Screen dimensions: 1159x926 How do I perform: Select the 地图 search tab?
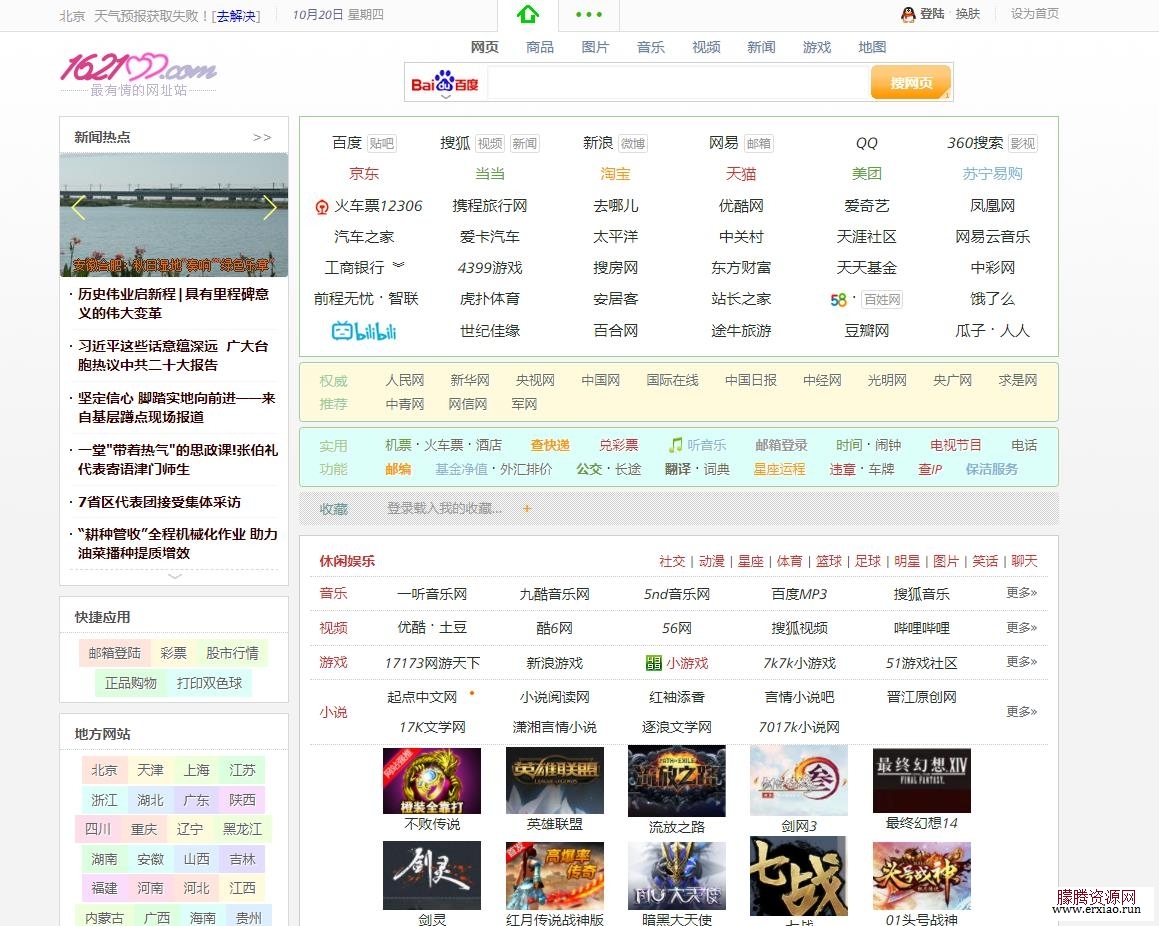pyautogui.click(x=872, y=47)
